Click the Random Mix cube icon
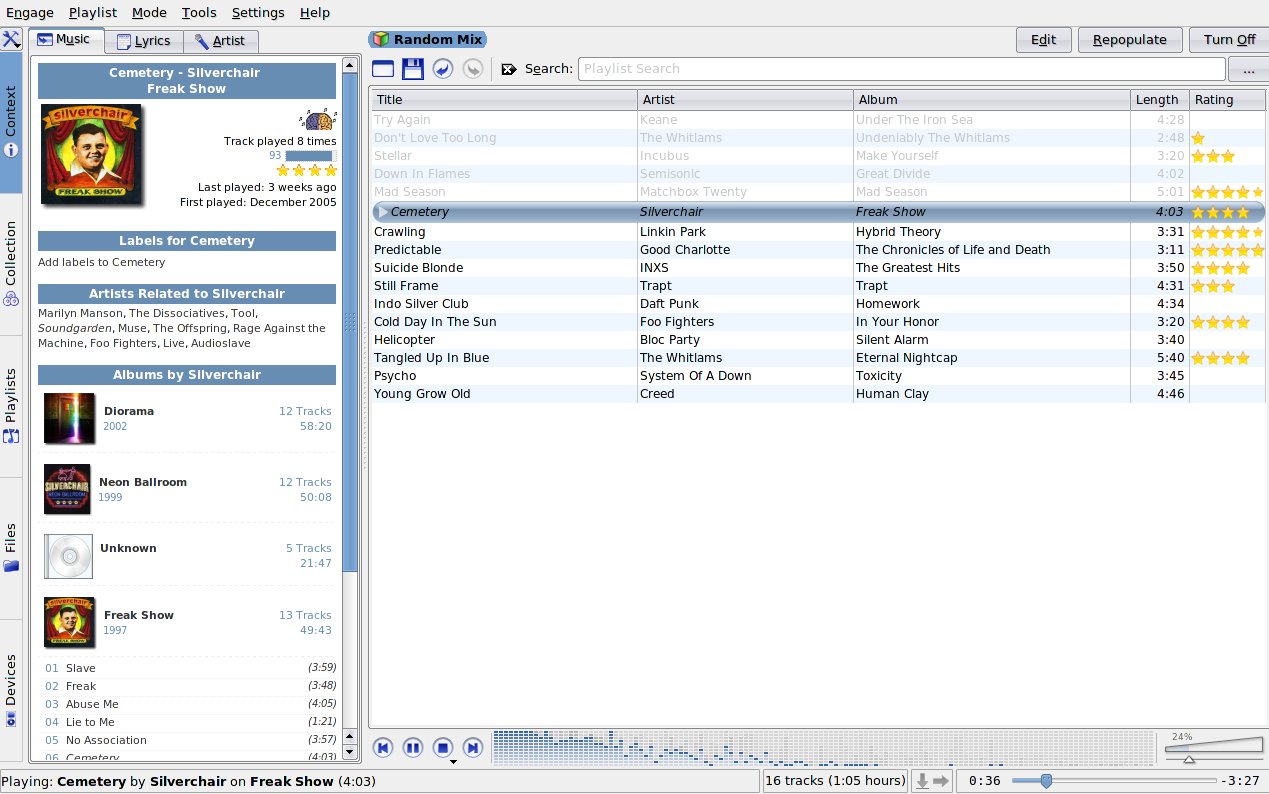Viewport: 1269px width, 794px height. point(380,40)
